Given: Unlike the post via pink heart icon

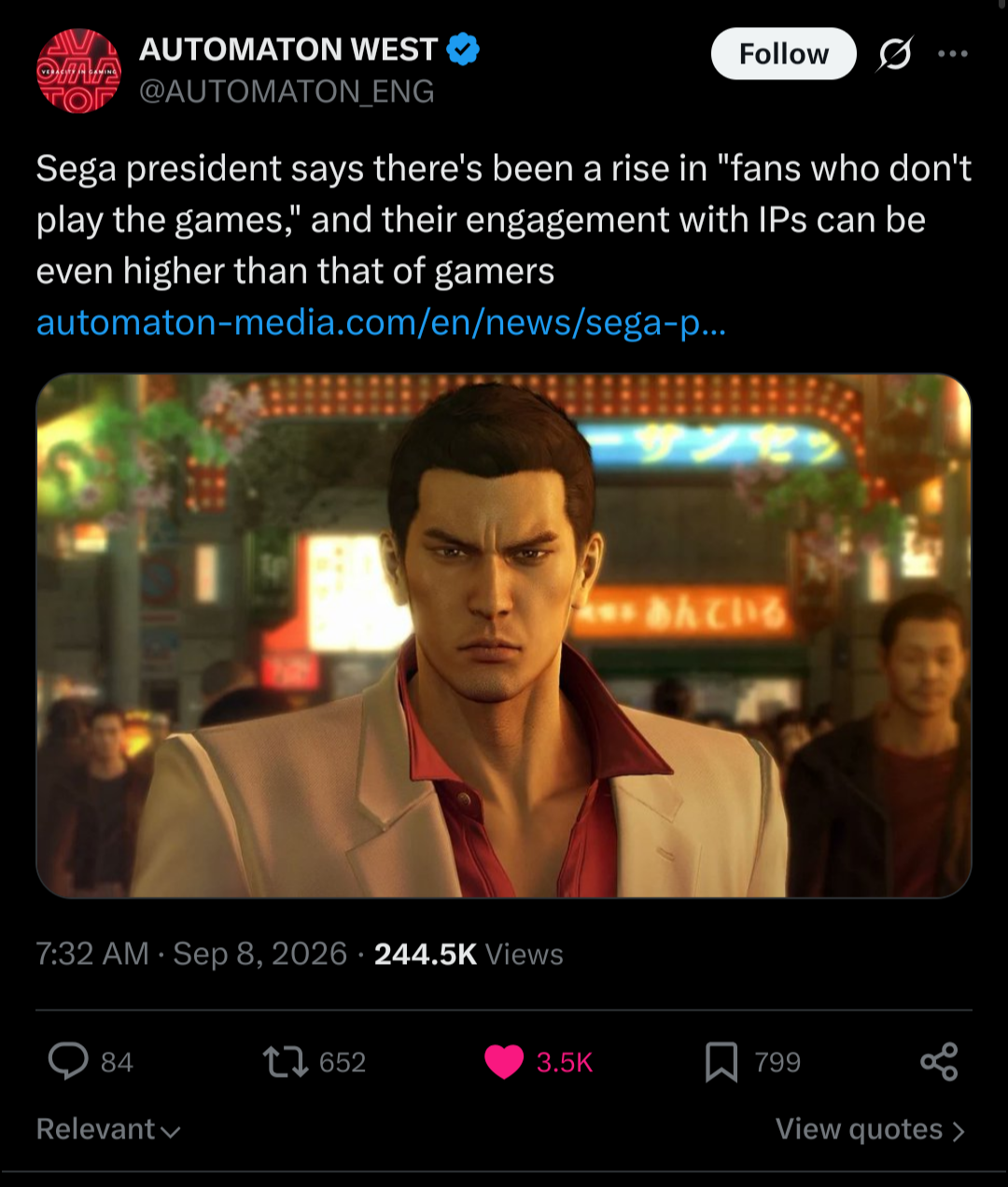Looking at the screenshot, I should 504,1062.
